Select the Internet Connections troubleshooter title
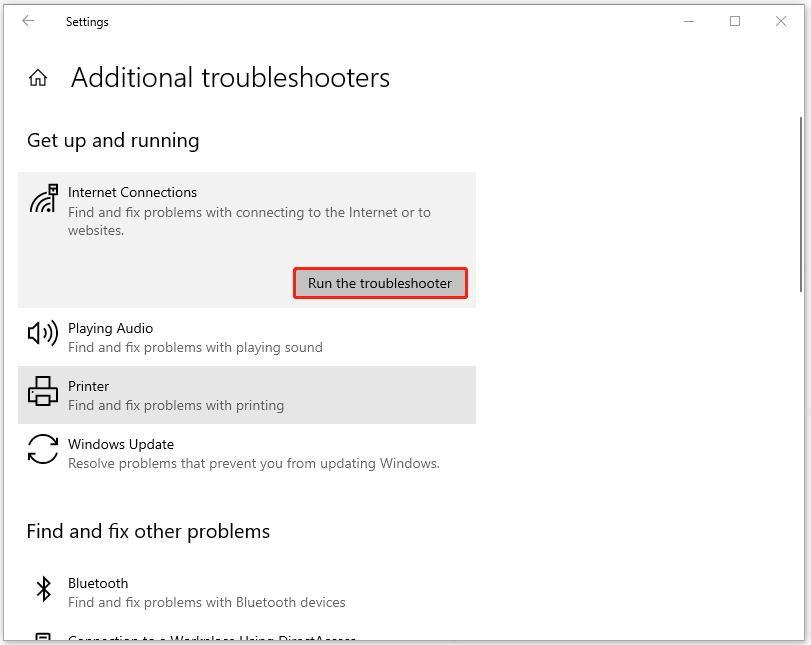 (x=132, y=192)
